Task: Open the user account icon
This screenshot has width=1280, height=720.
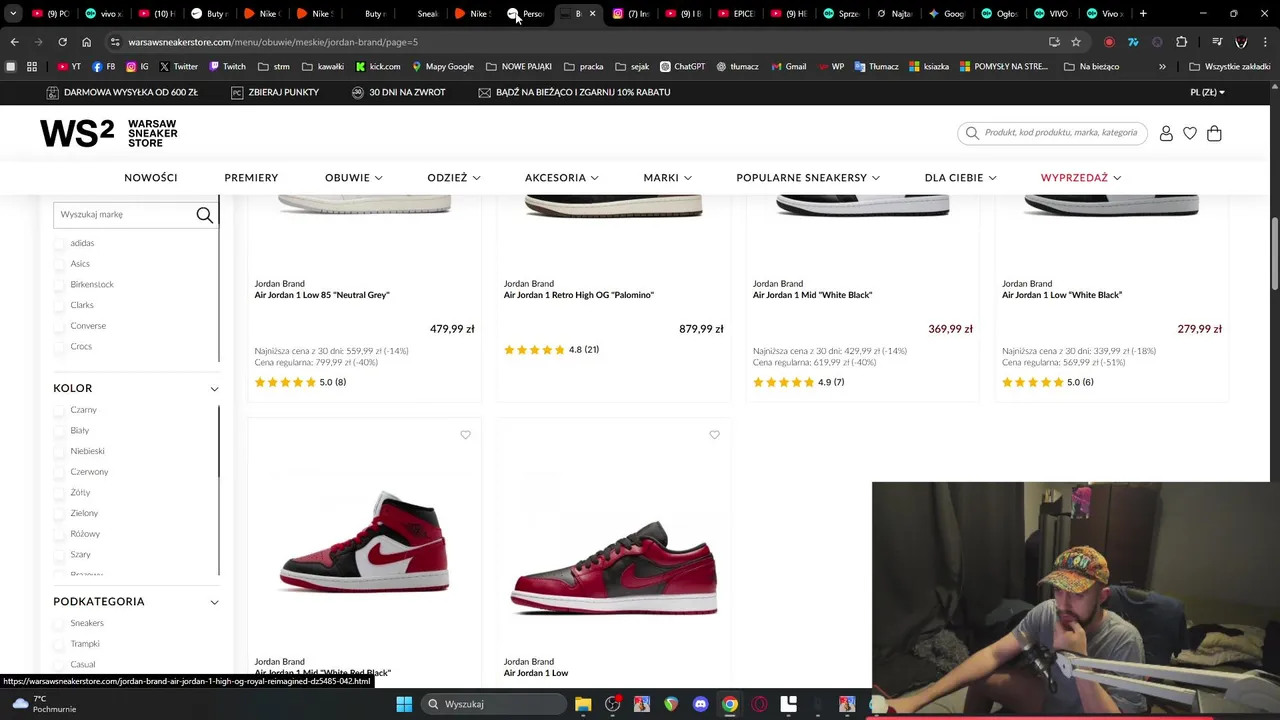Action: tap(1166, 133)
